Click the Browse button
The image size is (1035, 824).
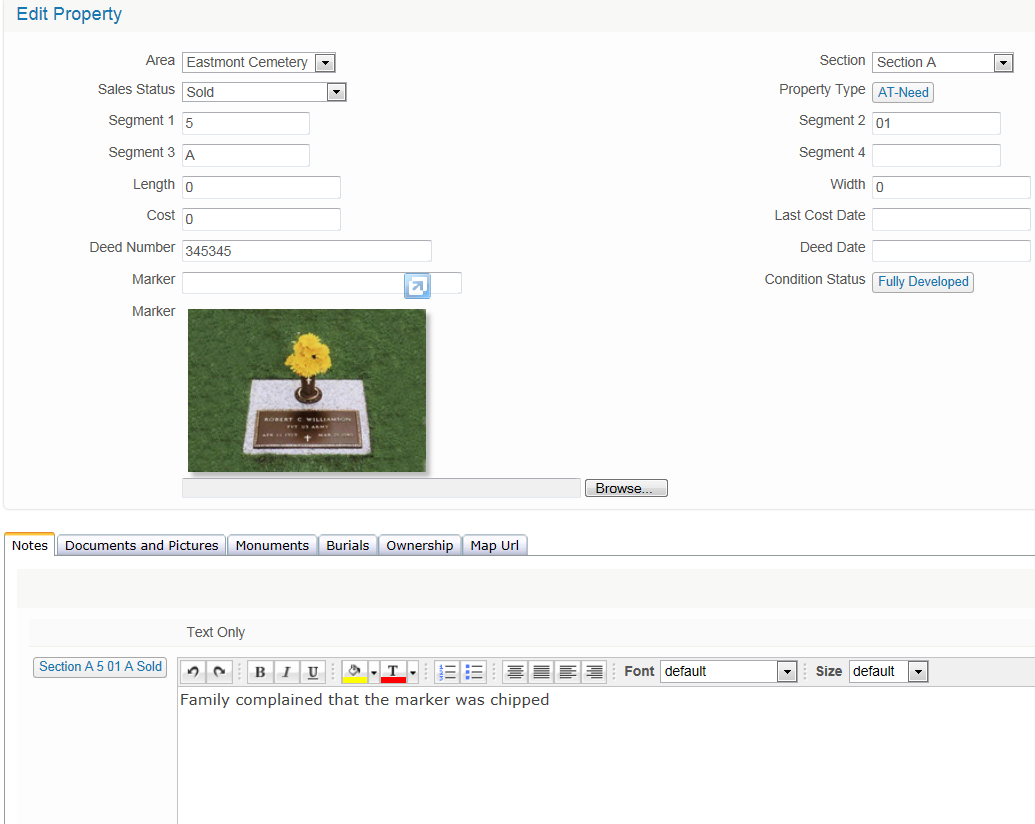tap(626, 488)
